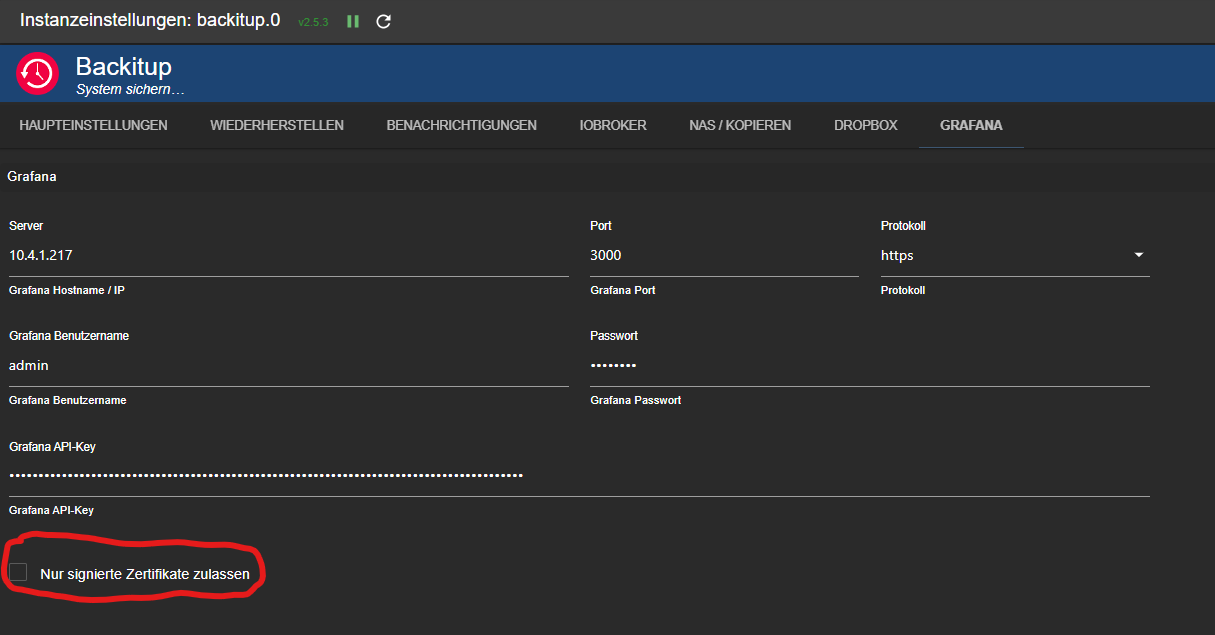Screen dimensions: 1215x635
Task: Click the version label v2.5.3
Action: pos(313,22)
